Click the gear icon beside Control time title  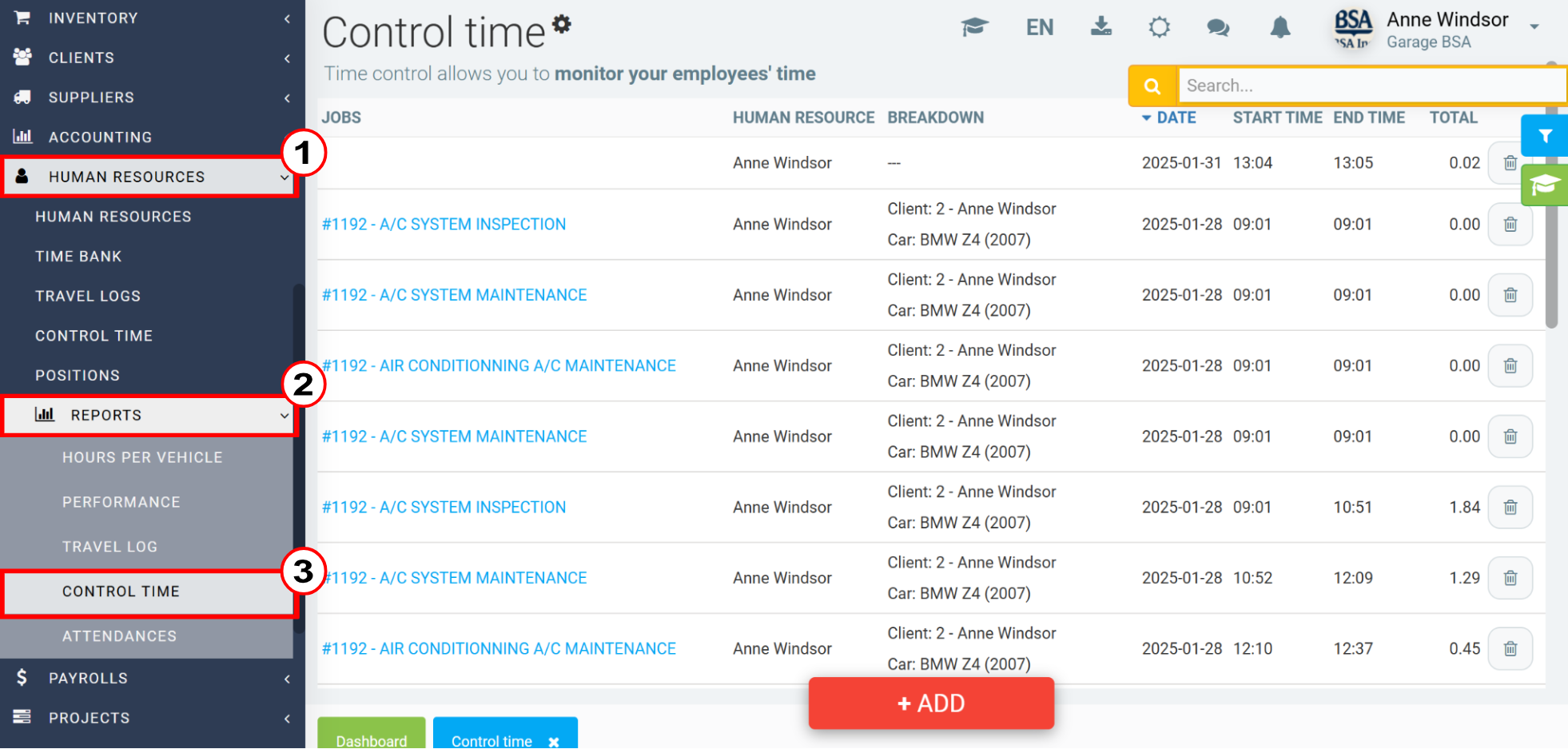pos(562,24)
